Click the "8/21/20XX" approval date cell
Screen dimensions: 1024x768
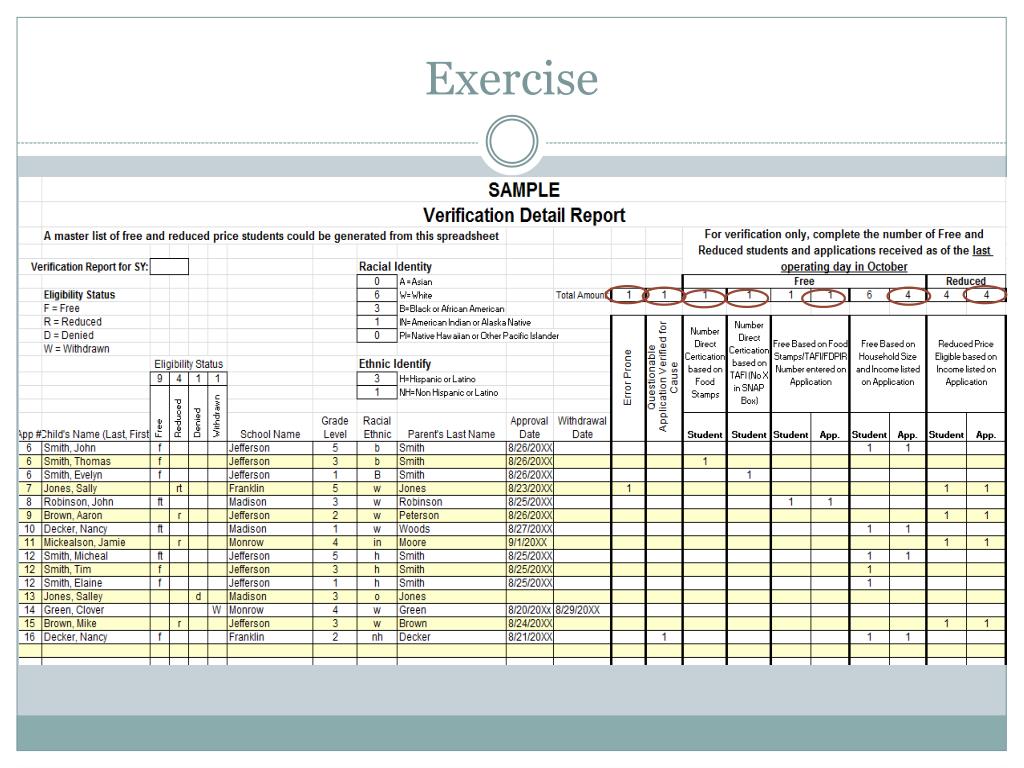coord(530,637)
